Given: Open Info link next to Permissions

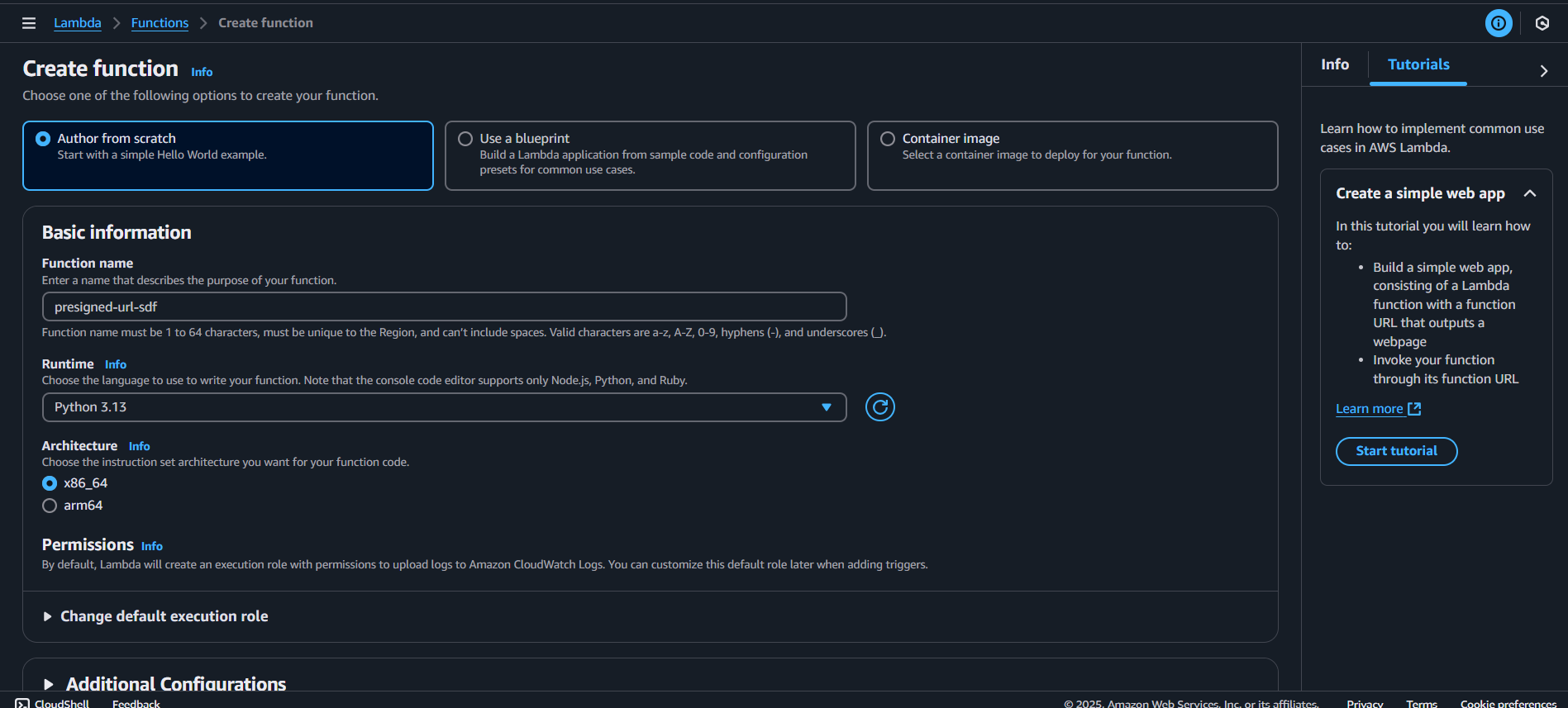Looking at the screenshot, I should pos(152,546).
